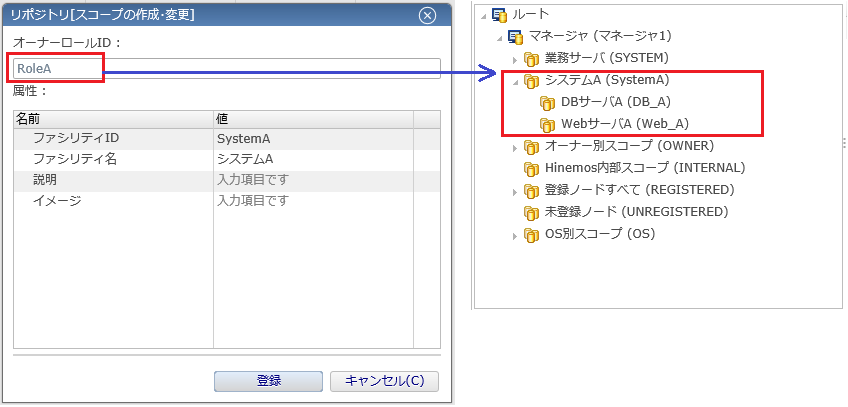Select オーナー別スコープ (OWNER) tree item

[x=630, y=146]
